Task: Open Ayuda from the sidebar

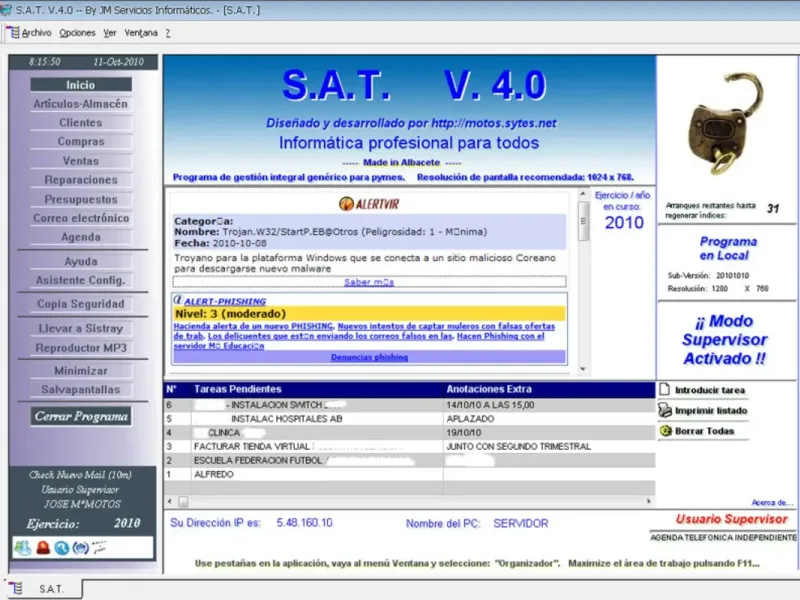Action: tap(81, 261)
